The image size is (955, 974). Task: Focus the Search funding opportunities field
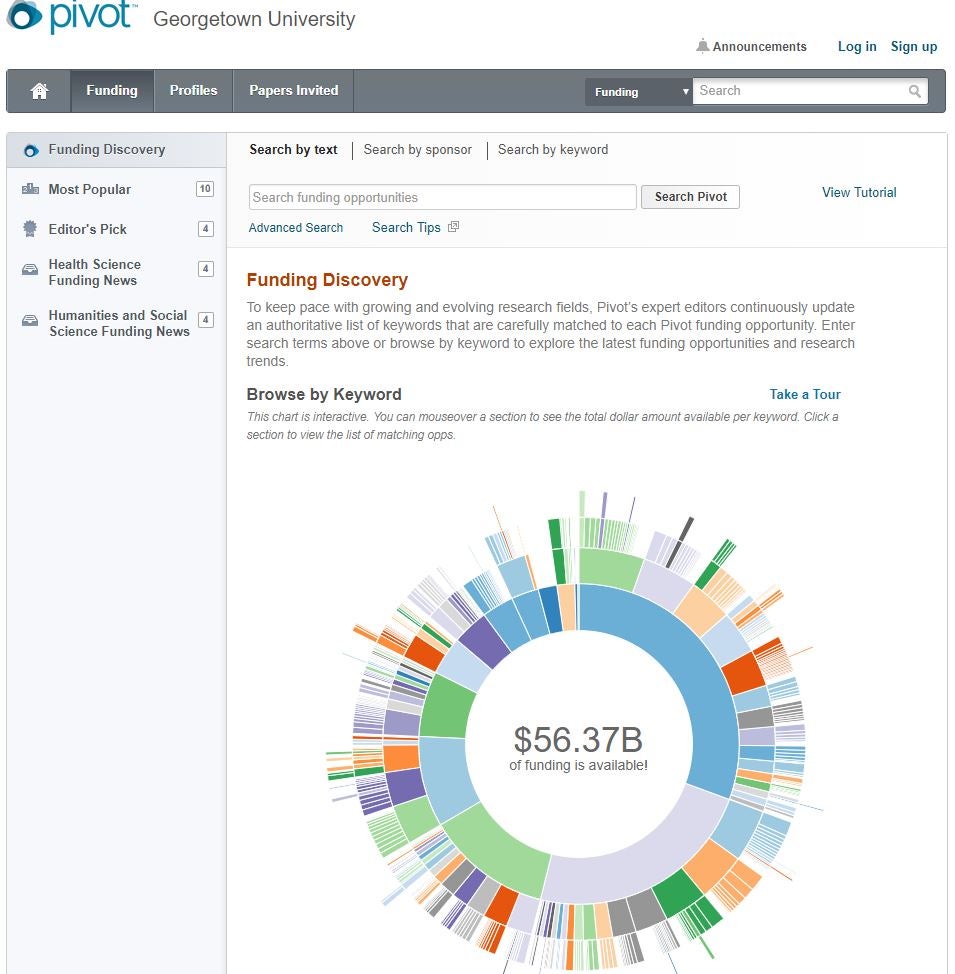[x=442, y=197]
